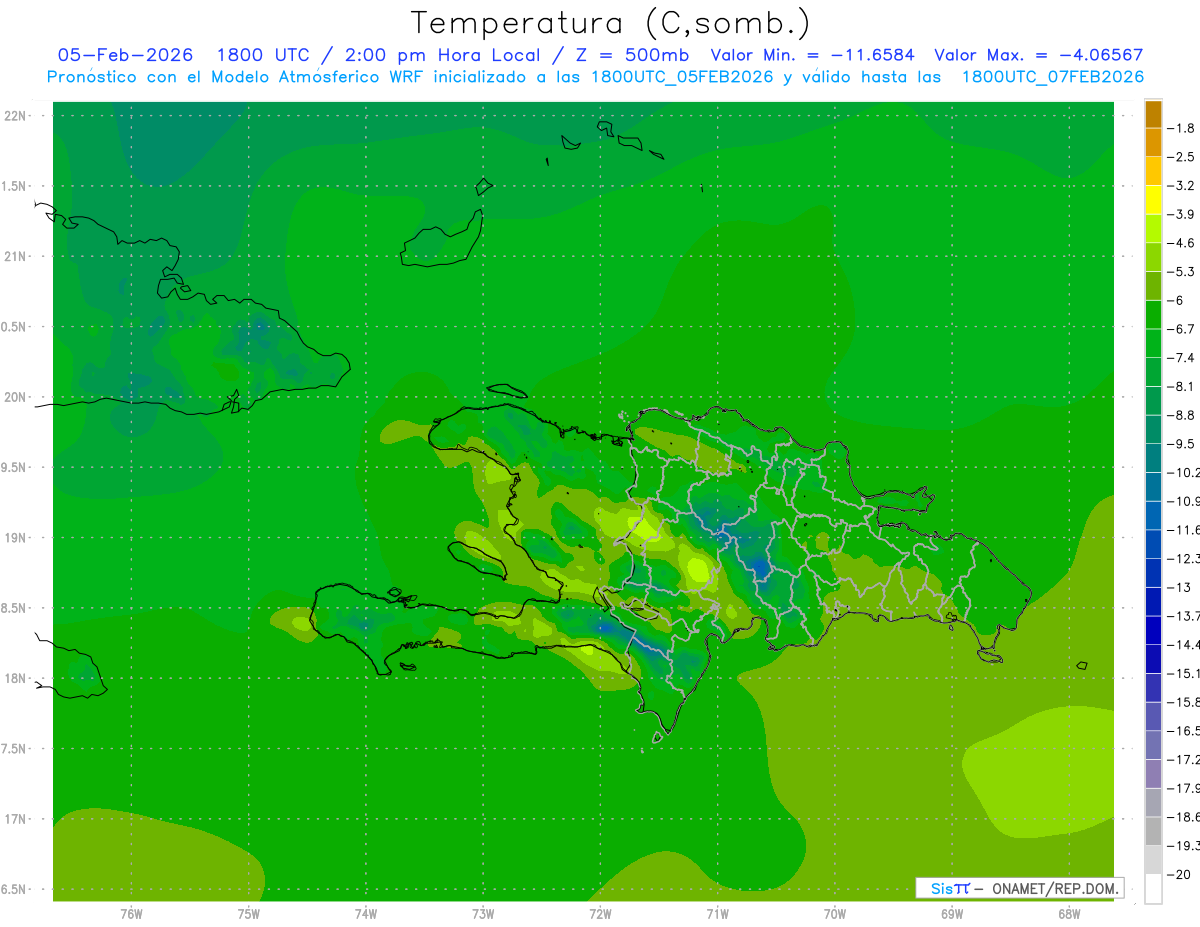Click the '17N' latitude label
Viewport: 1200px width, 927px height.
click(x=17, y=819)
